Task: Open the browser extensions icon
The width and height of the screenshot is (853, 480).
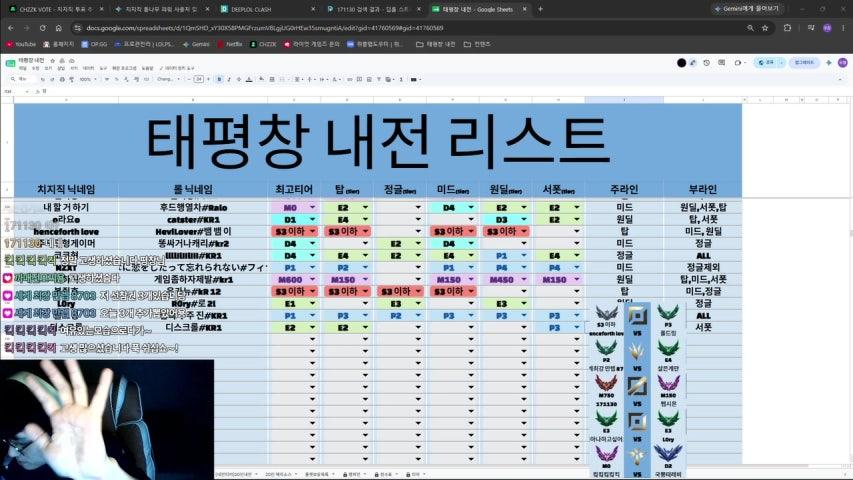Action: coord(787,28)
